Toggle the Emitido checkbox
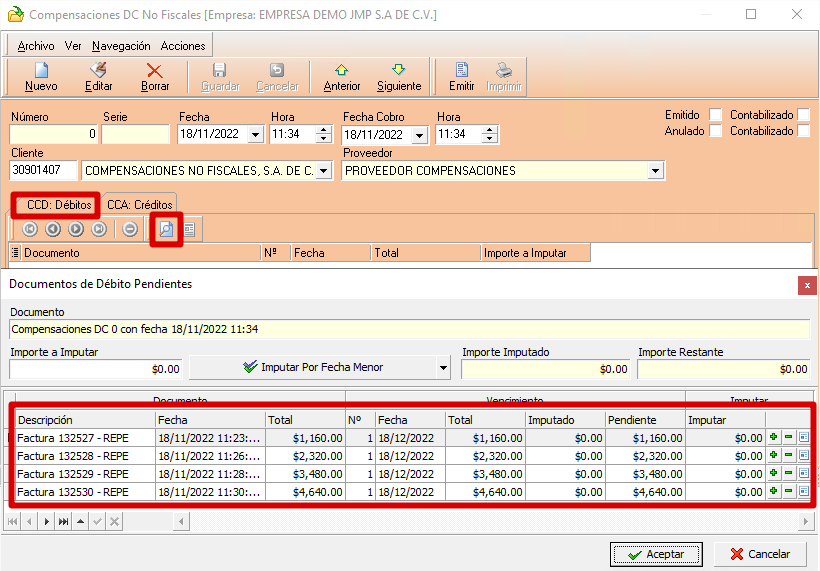820x571 pixels. click(715, 115)
